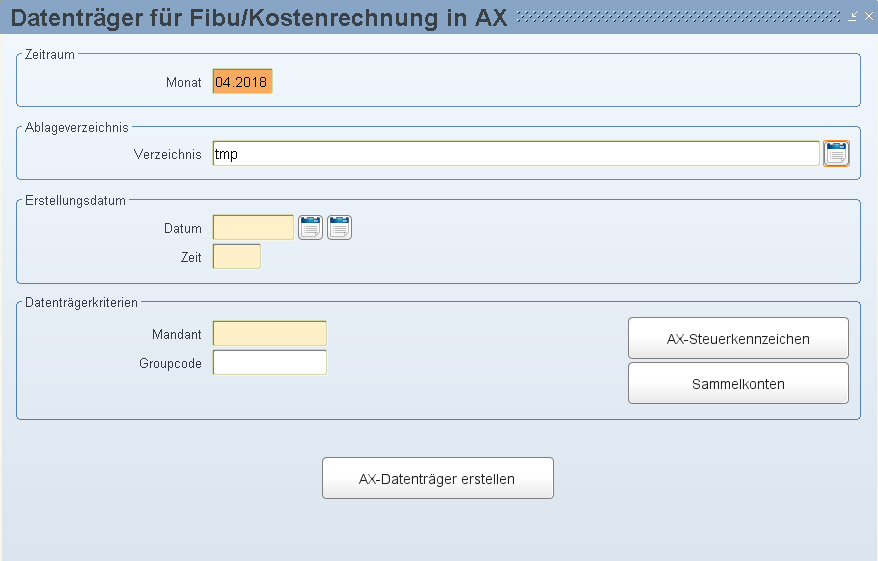Focus the Mandant input field
Image resolution: width=878 pixels, height=561 pixels.
pos(269,334)
